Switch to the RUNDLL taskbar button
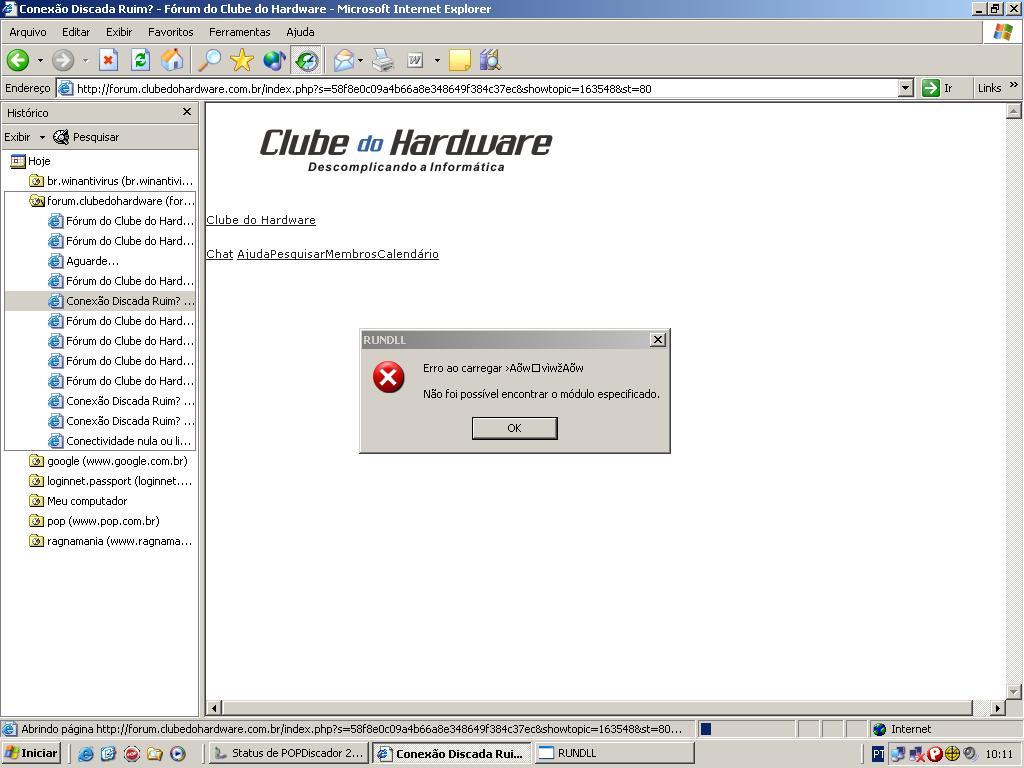The height and width of the screenshot is (768, 1024). [614, 753]
